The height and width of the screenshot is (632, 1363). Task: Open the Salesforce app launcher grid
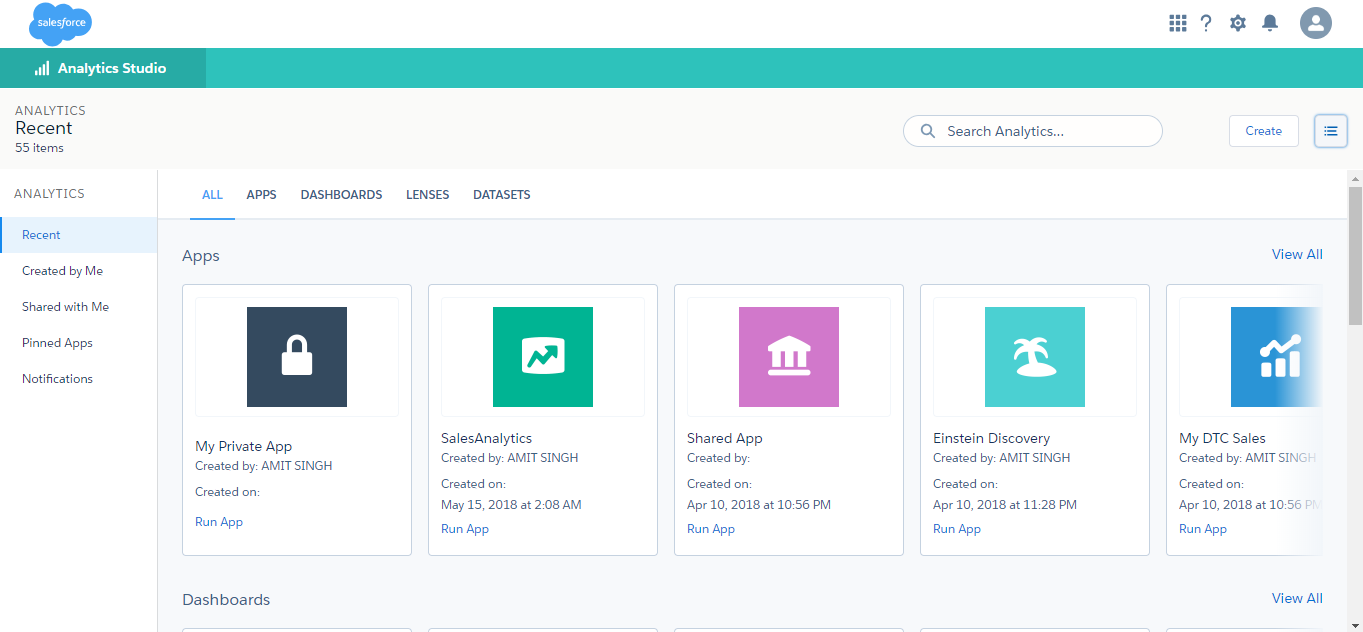[x=1177, y=22]
